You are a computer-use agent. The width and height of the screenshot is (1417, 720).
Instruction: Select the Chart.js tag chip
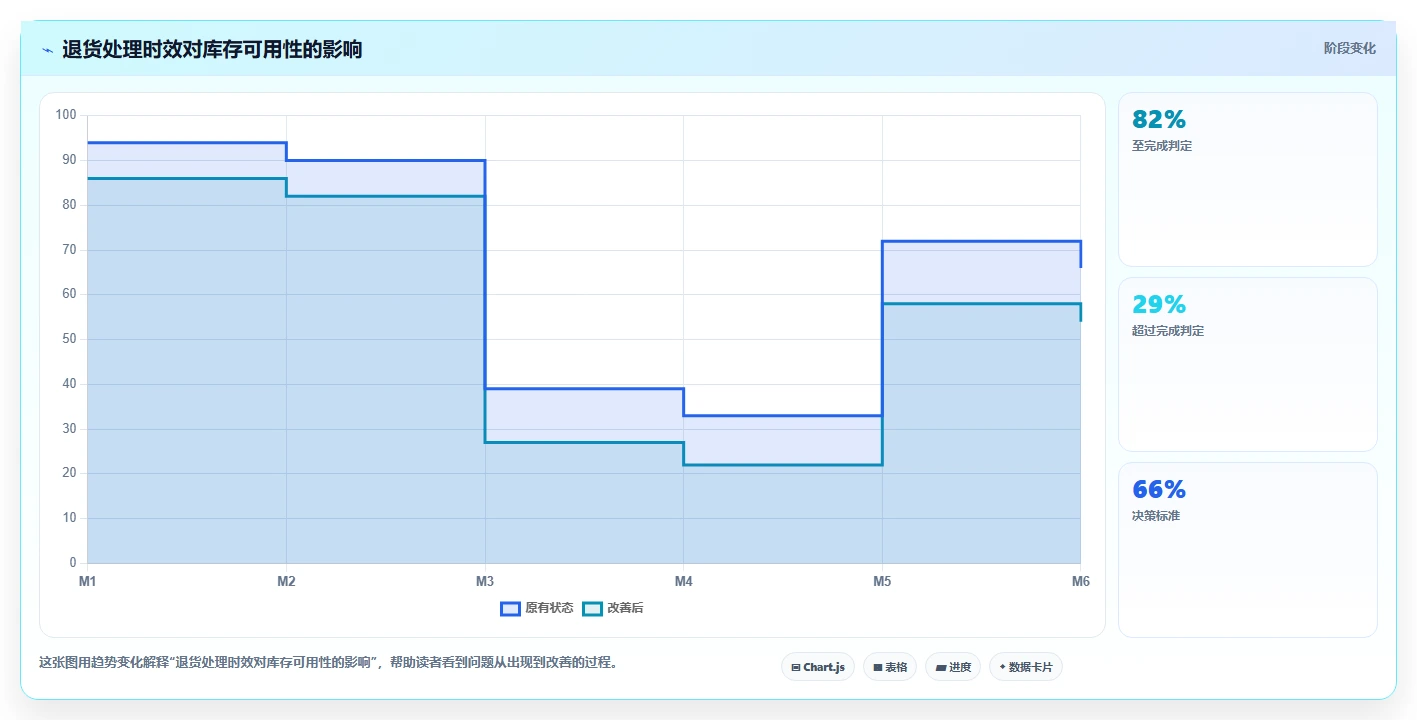[818, 667]
